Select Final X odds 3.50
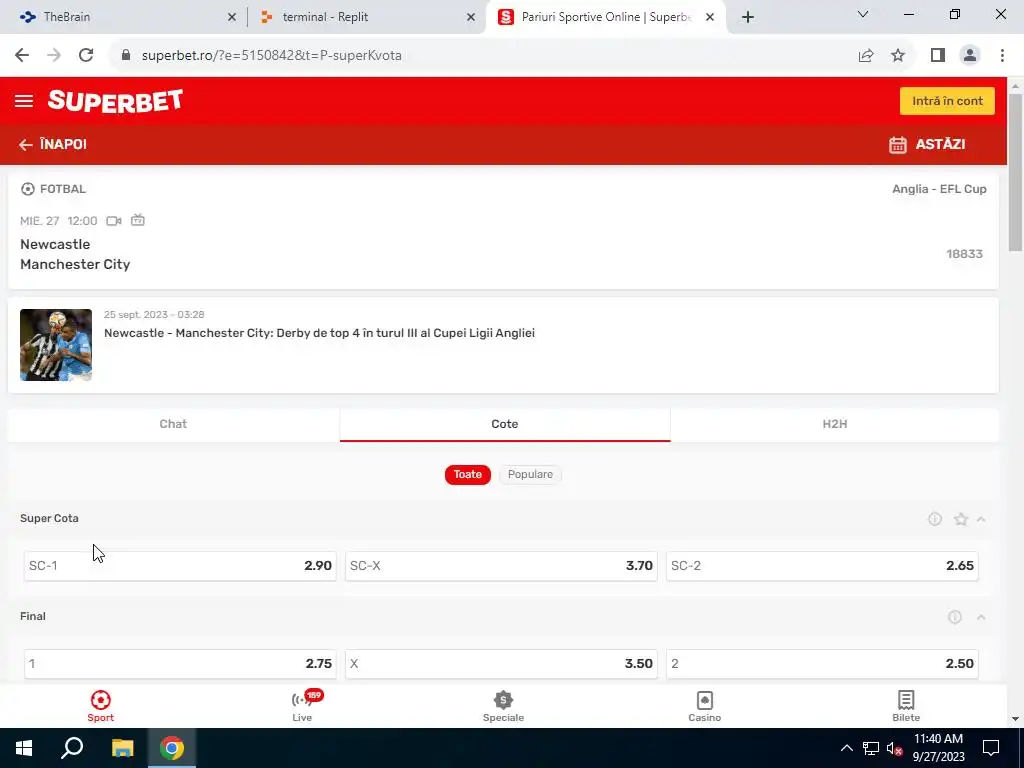The height and width of the screenshot is (768, 1024). click(x=501, y=664)
